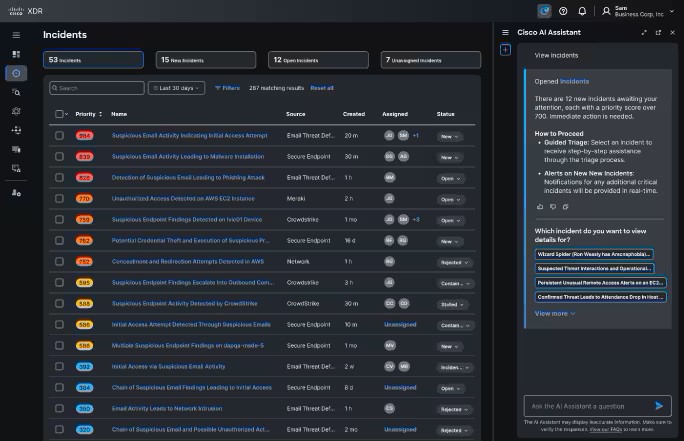The width and height of the screenshot is (684, 441).
Task: Open the AI Assistant panel menu icon
Action: coord(505,32)
